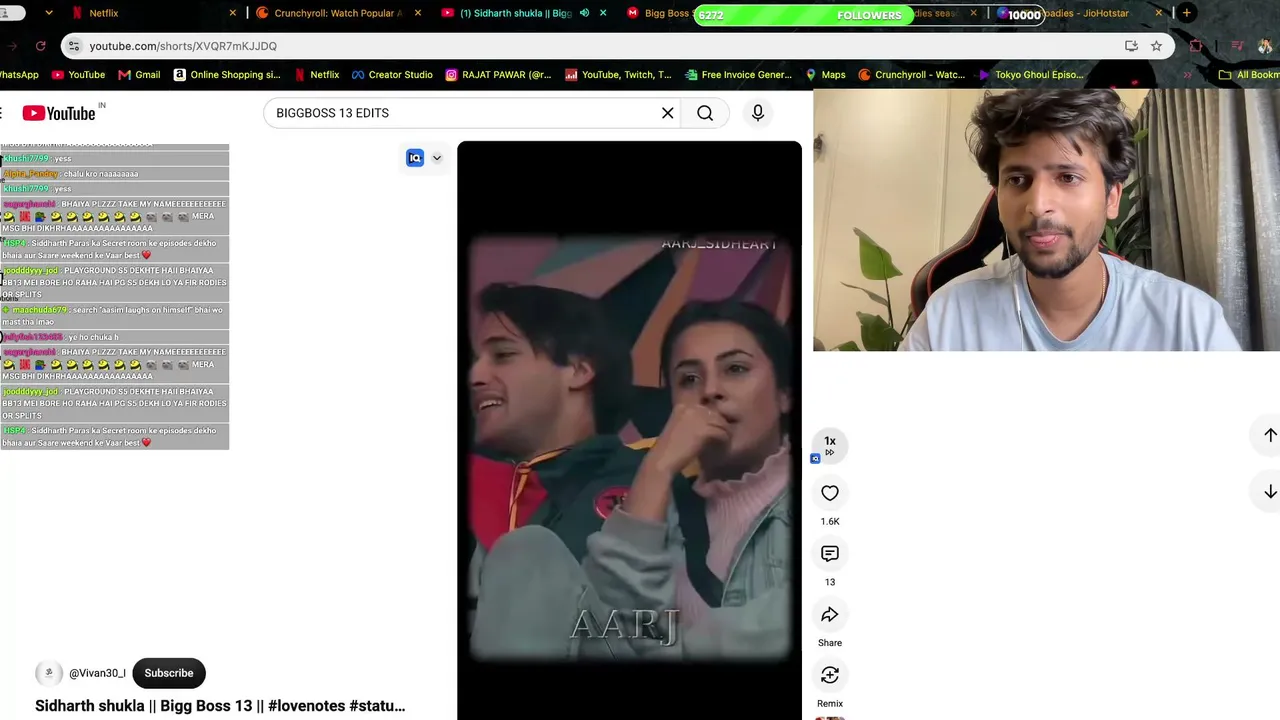Click the YouTube logo to go home
The width and height of the screenshot is (1280, 720).
(x=58, y=113)
